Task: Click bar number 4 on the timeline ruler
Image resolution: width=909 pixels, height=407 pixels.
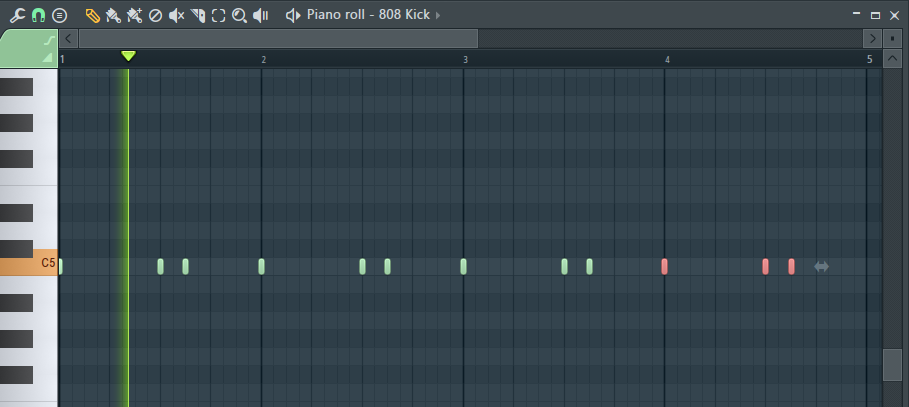Action: coord(667,60)
